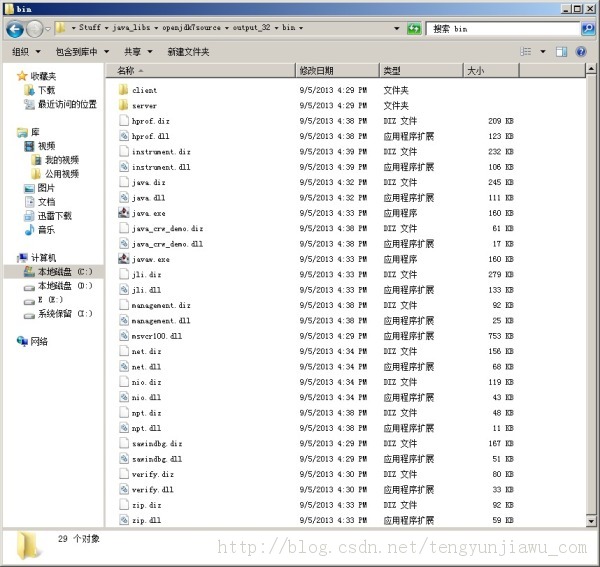Select the verify.diz file
The height and width of the screenshot is (567, 600).
click(153, 474)
